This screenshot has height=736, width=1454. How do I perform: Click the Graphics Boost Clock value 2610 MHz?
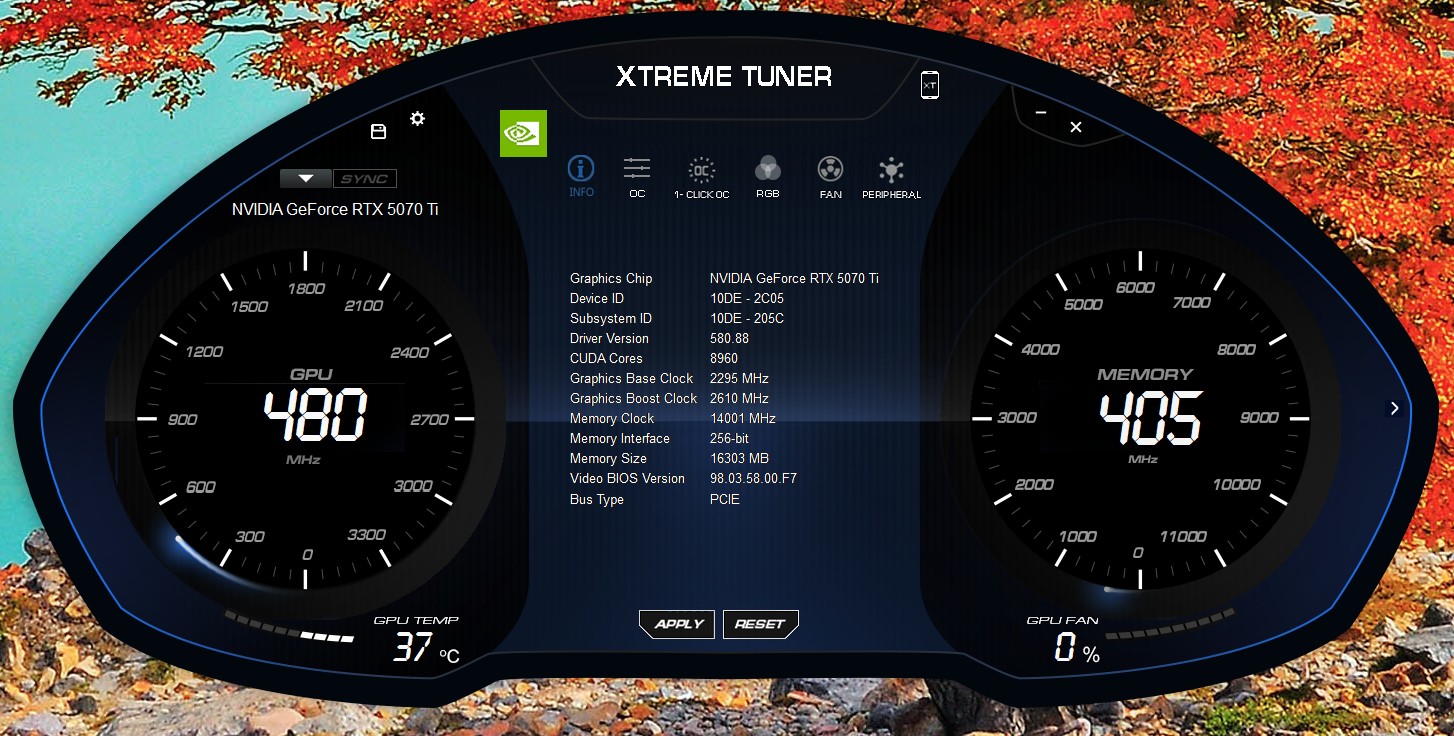tap(739, 398)
